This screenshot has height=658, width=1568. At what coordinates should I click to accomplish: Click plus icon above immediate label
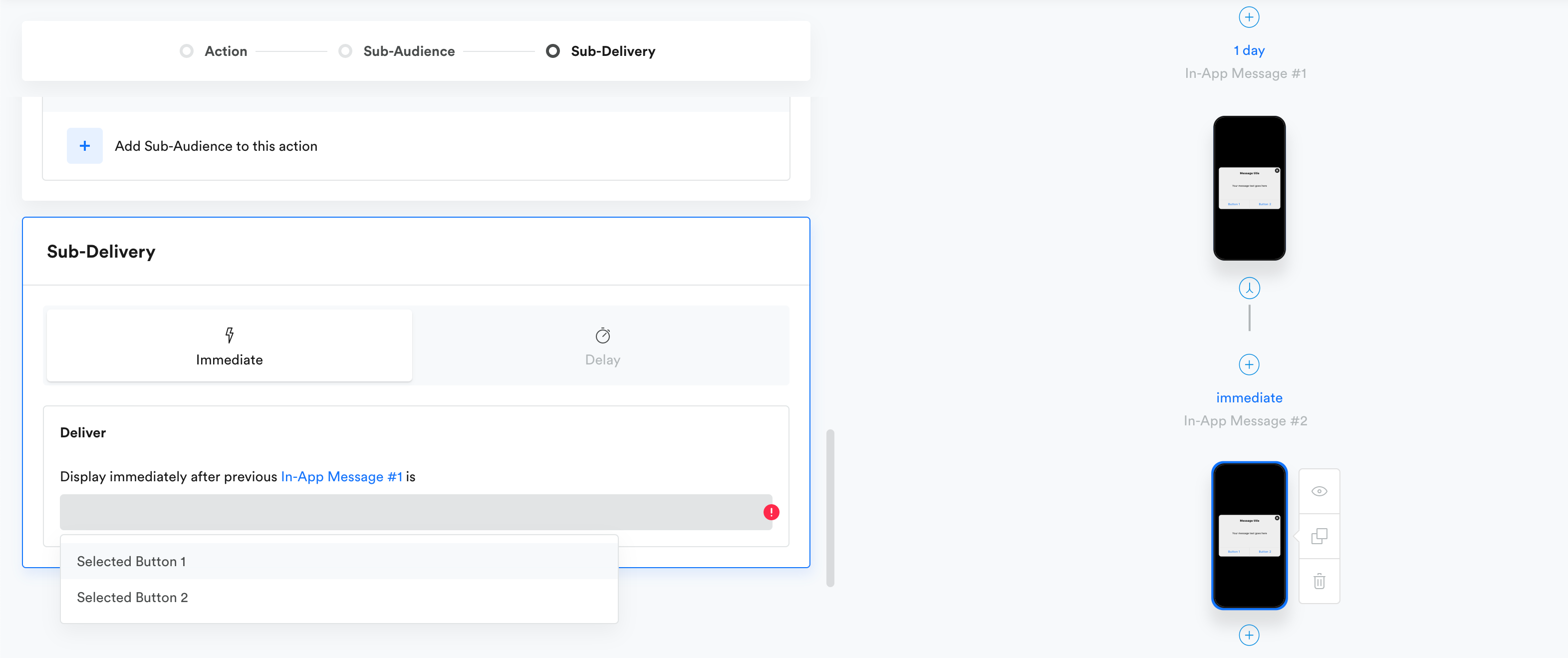(1249, 364)
